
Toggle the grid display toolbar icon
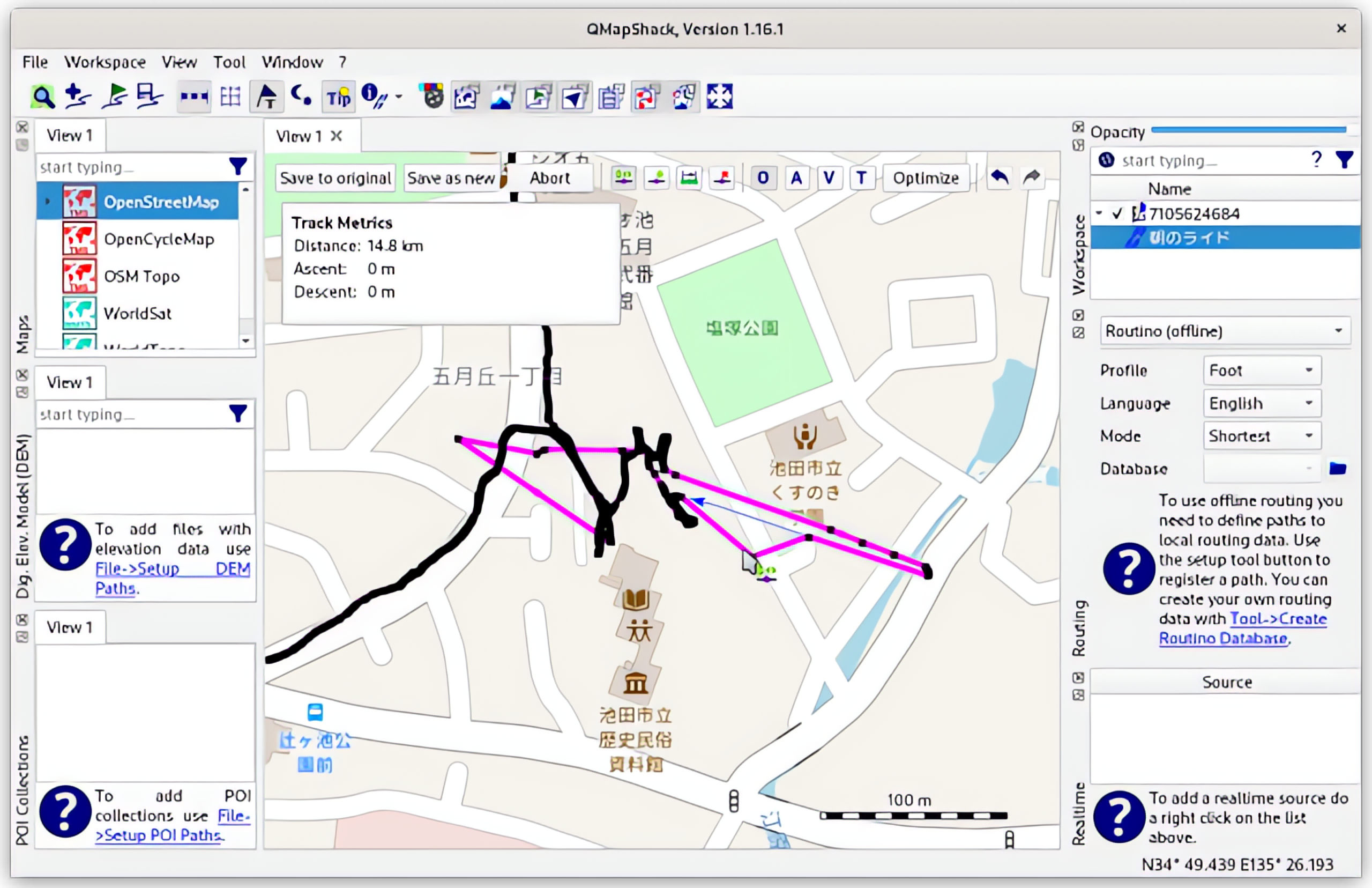pyautogui.click(x=230, y=97)
